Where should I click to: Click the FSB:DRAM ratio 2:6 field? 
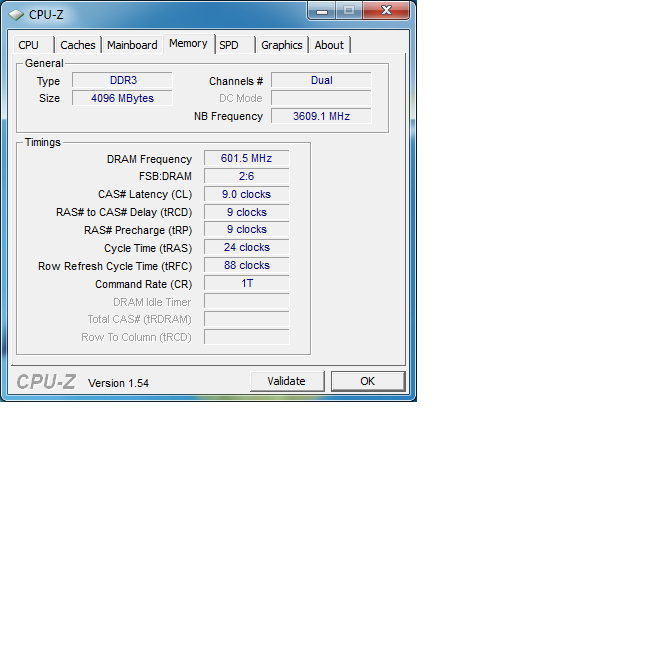247,176
